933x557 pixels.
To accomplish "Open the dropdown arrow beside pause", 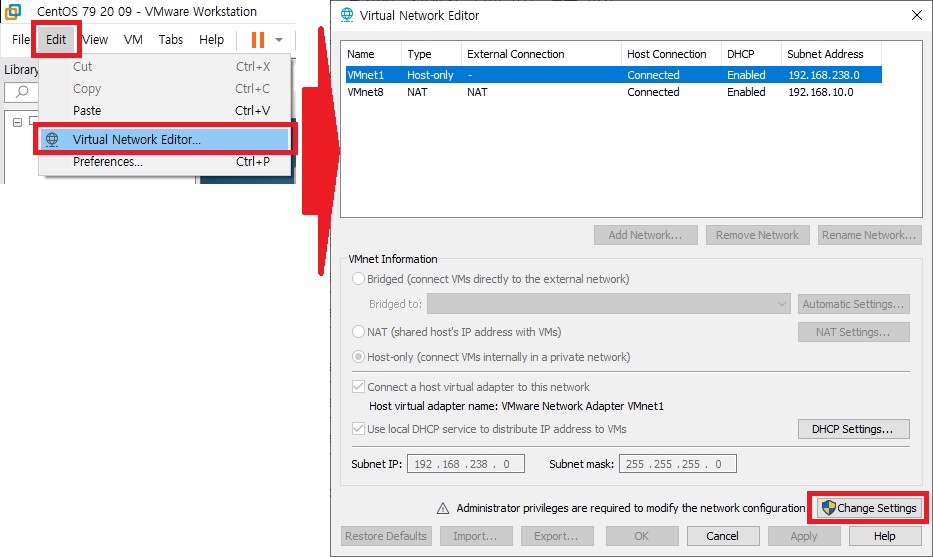I will pyautogui.click(x=279, y=40).
